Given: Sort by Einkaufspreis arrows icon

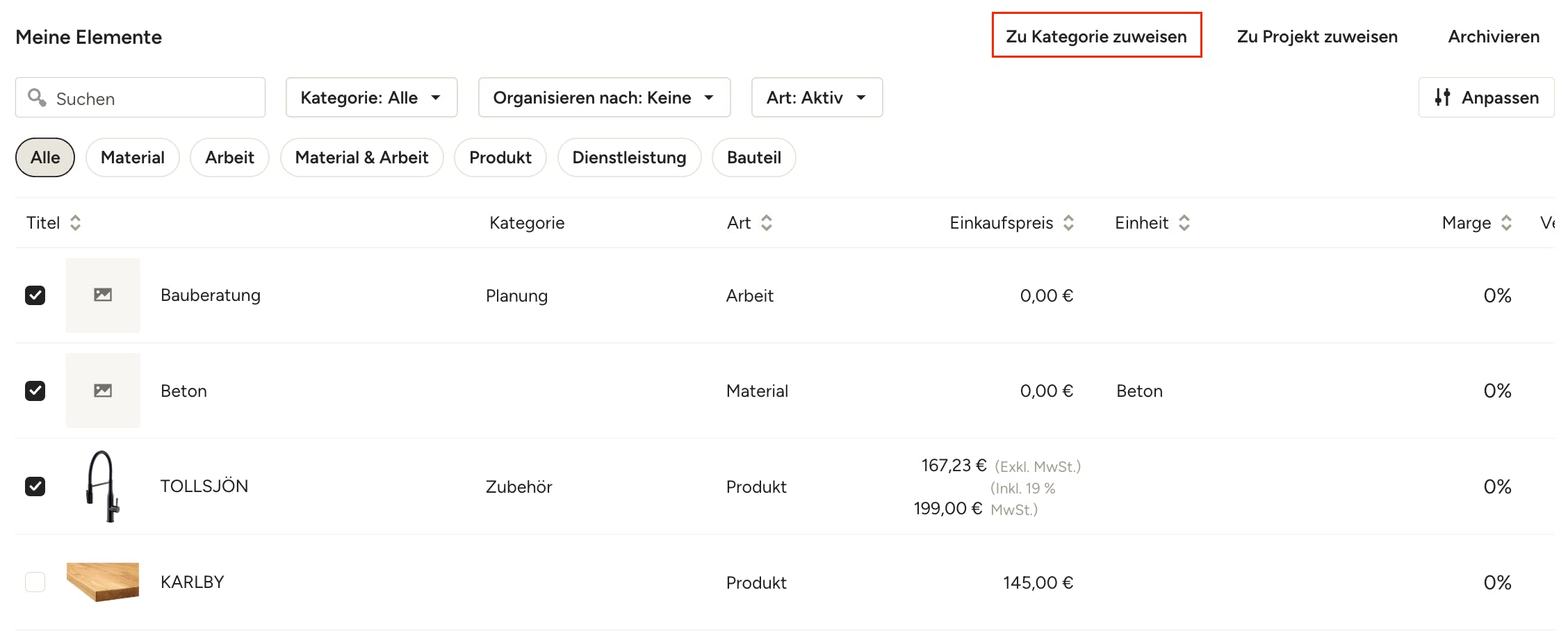Looking at the screenshot, I should pos(1069,223).
